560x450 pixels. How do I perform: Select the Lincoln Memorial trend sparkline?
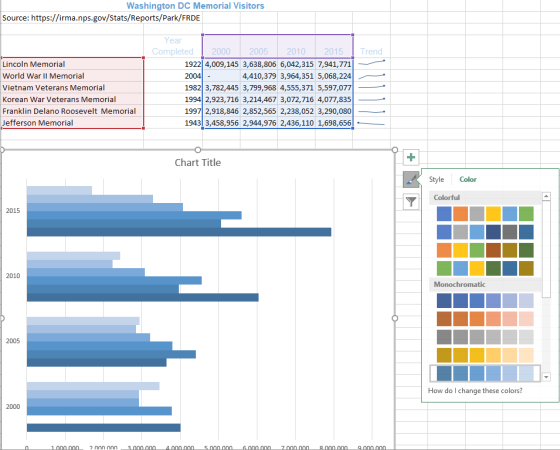[x=371, y=63]
